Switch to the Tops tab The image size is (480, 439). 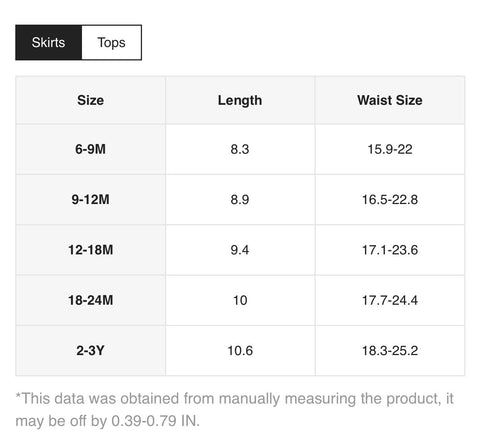pyautogui.click(x=111, y=43)
